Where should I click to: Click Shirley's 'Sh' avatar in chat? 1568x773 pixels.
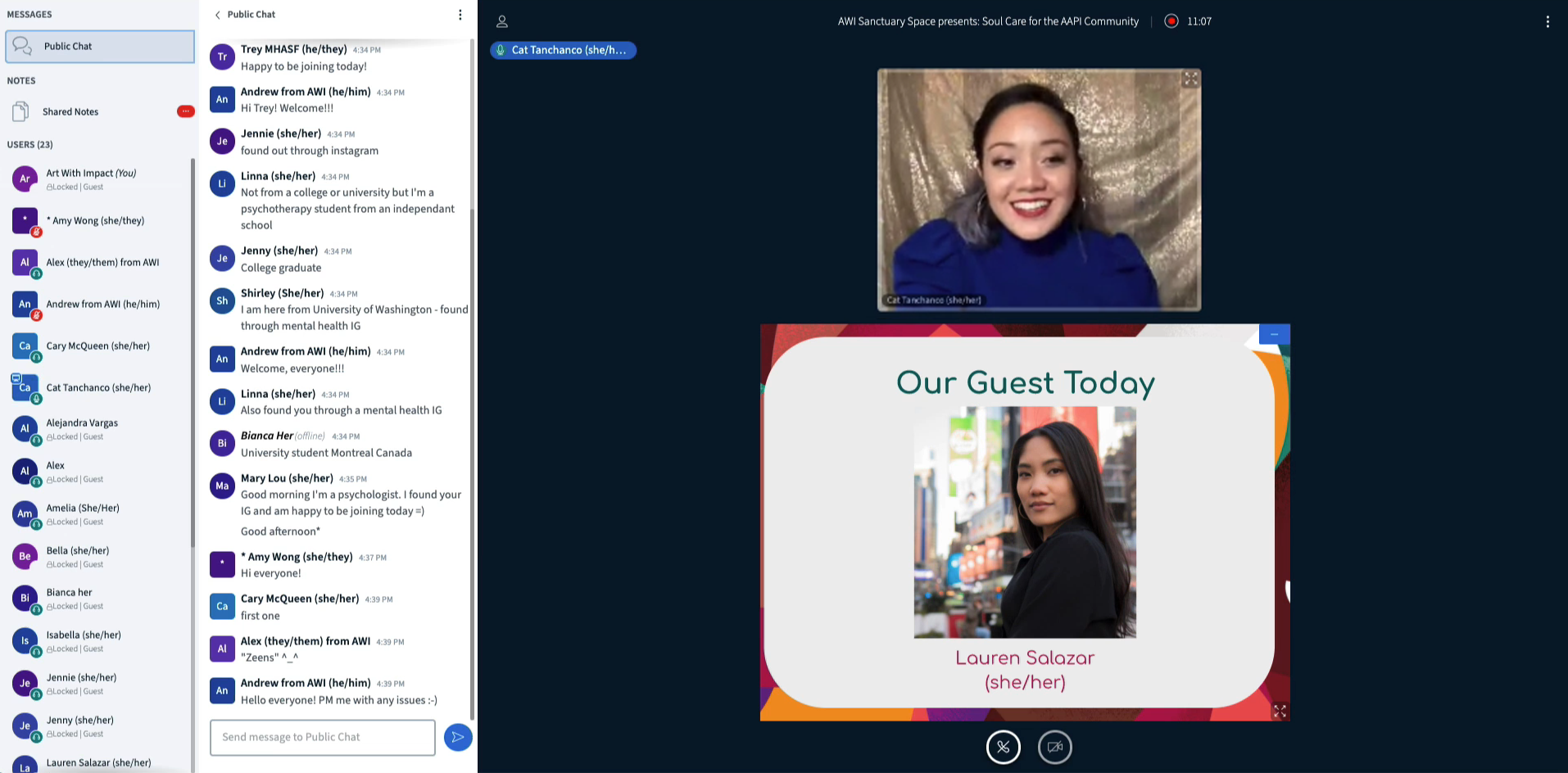click(222, 301)
